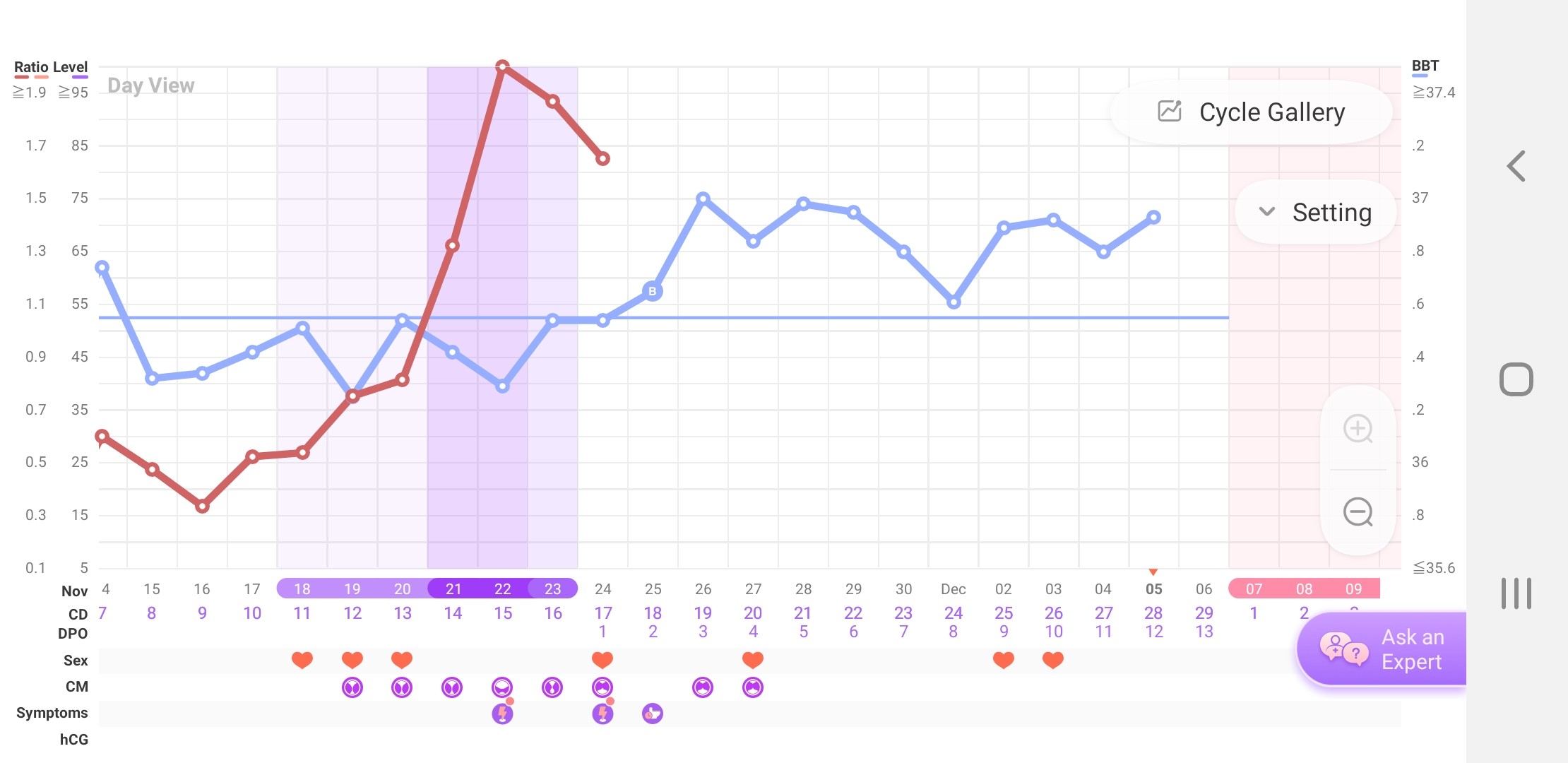The height and width of the screenshot is (763, 1568).
Task: Tap the peak ratio data point
Action: [502, 67]
